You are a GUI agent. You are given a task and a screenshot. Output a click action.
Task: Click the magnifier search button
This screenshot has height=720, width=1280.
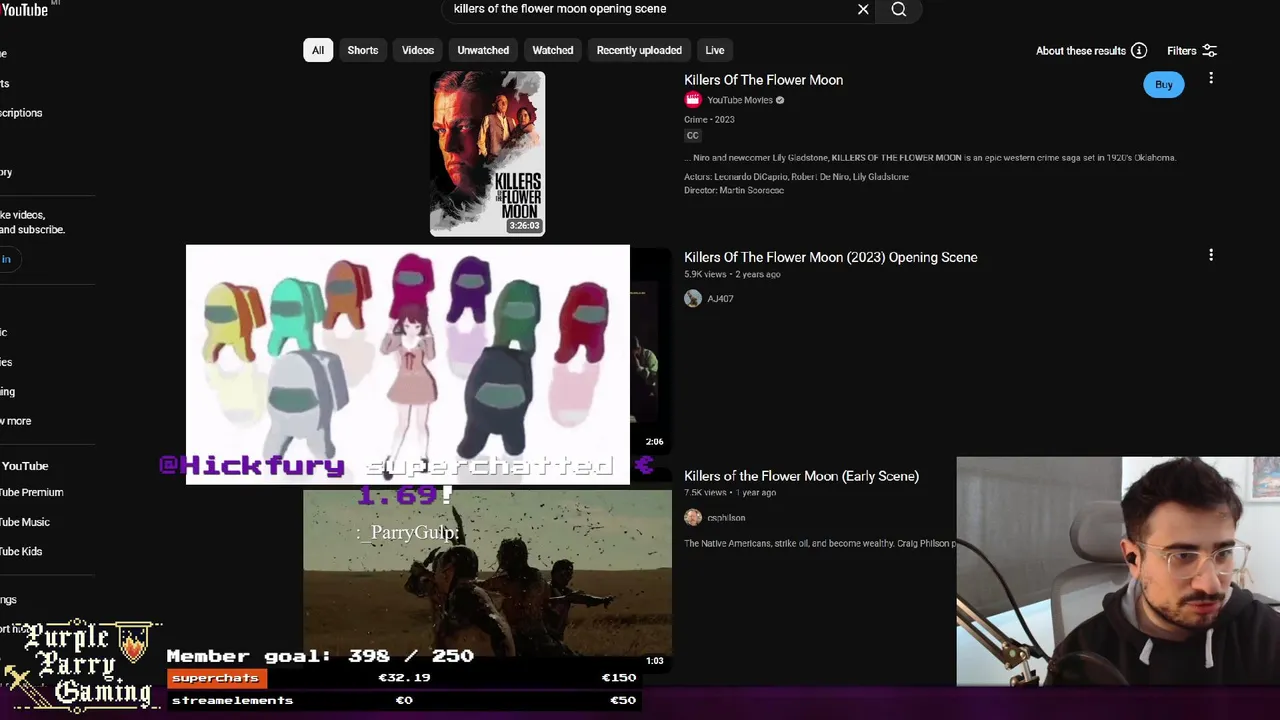tap(899, 9)
